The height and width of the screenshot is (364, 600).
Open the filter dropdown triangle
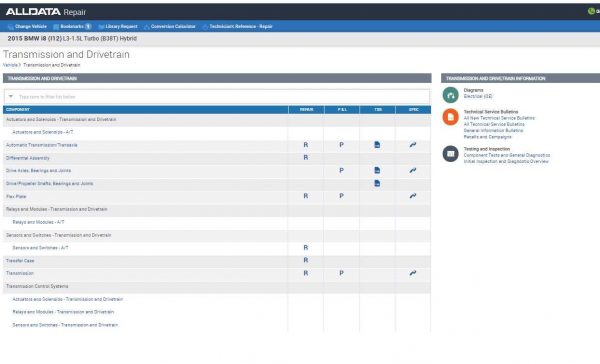pyautogui.click(x=11, y=96)
